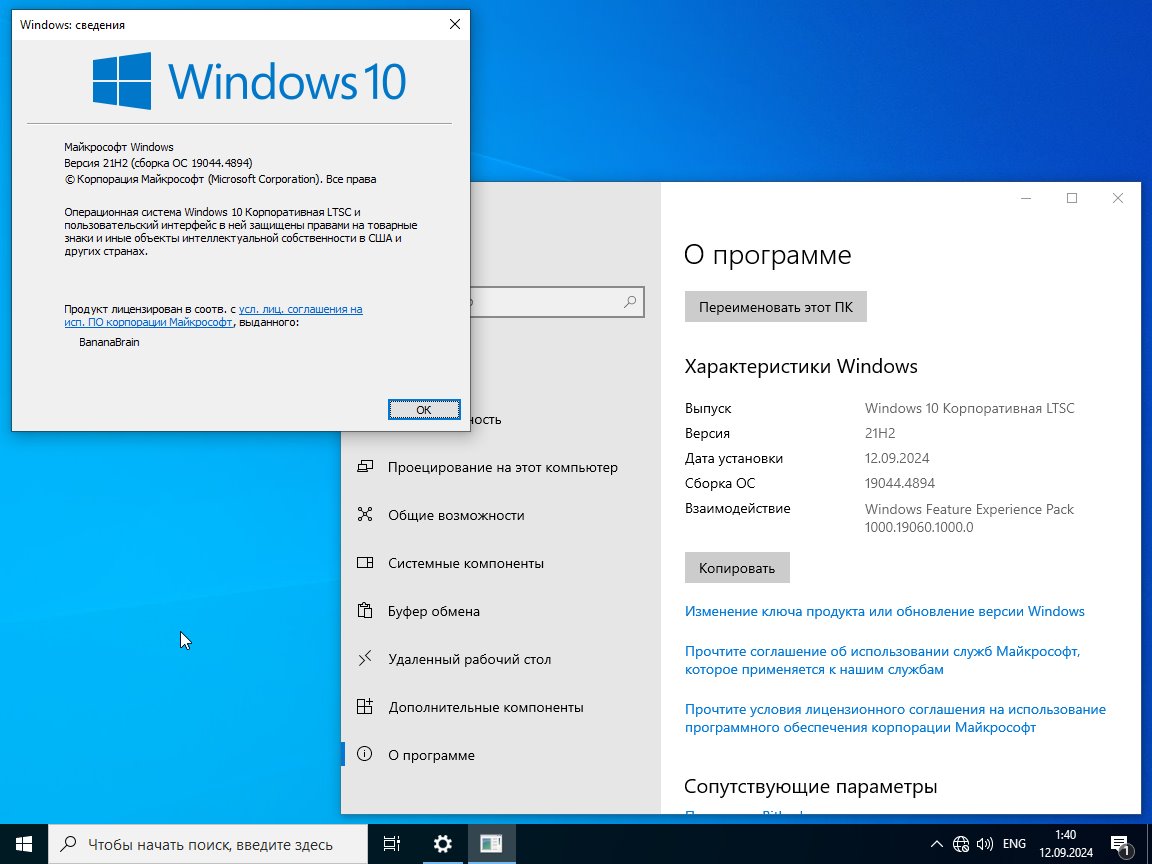Open Windows Start menu
Image resolution: width=1152 pixels, height=864 pixels.
[24, 844]
